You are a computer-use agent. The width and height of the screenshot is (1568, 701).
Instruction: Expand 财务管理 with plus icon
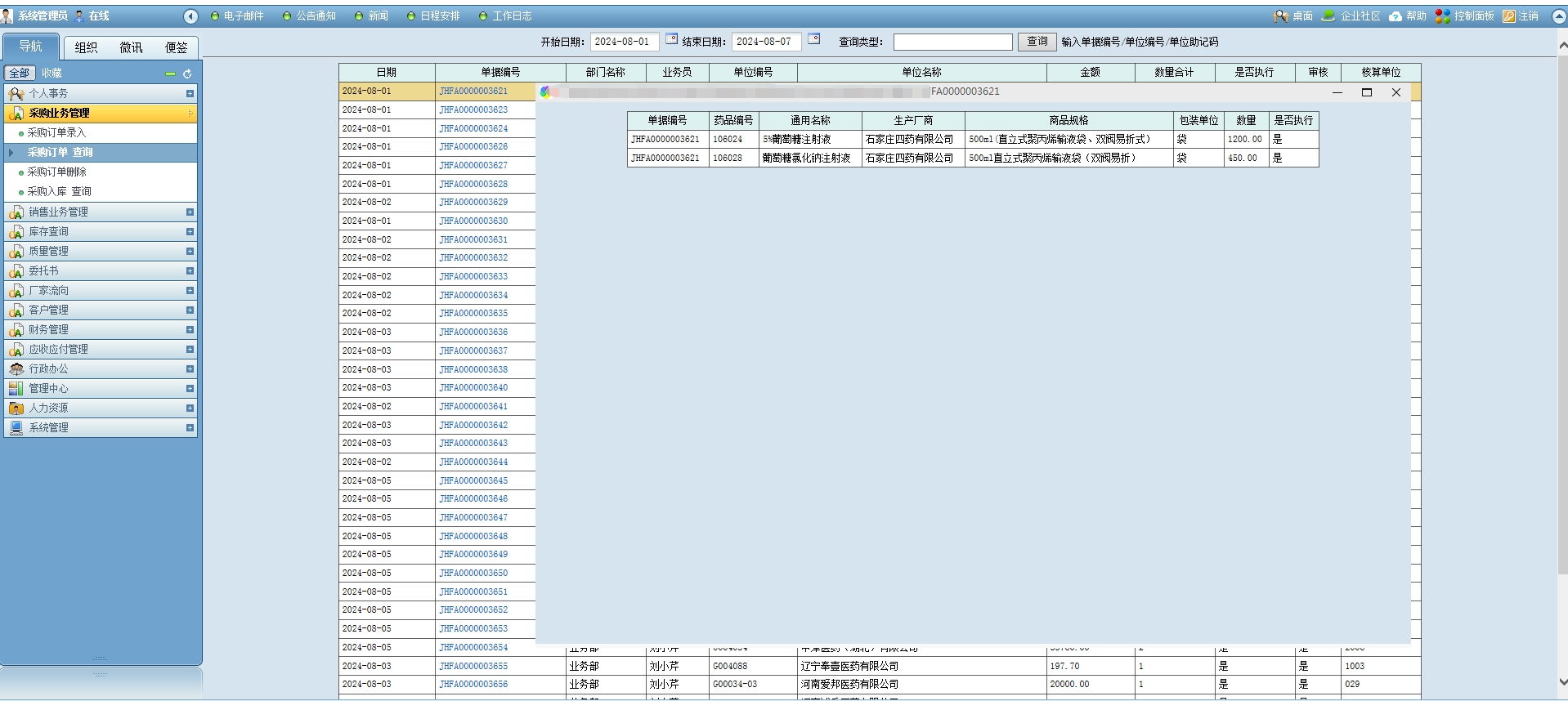click(x=190, y=330)
